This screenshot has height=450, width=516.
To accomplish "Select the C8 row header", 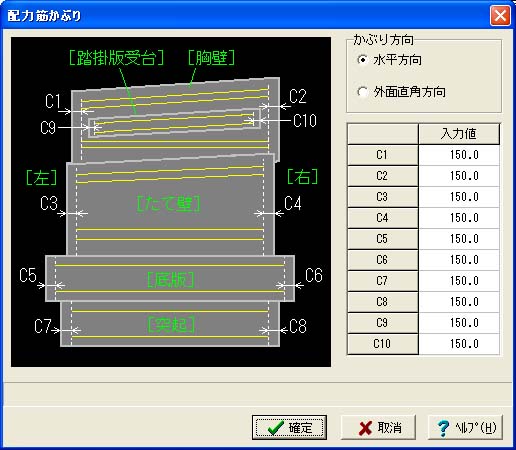I will (x=383, y=302).
